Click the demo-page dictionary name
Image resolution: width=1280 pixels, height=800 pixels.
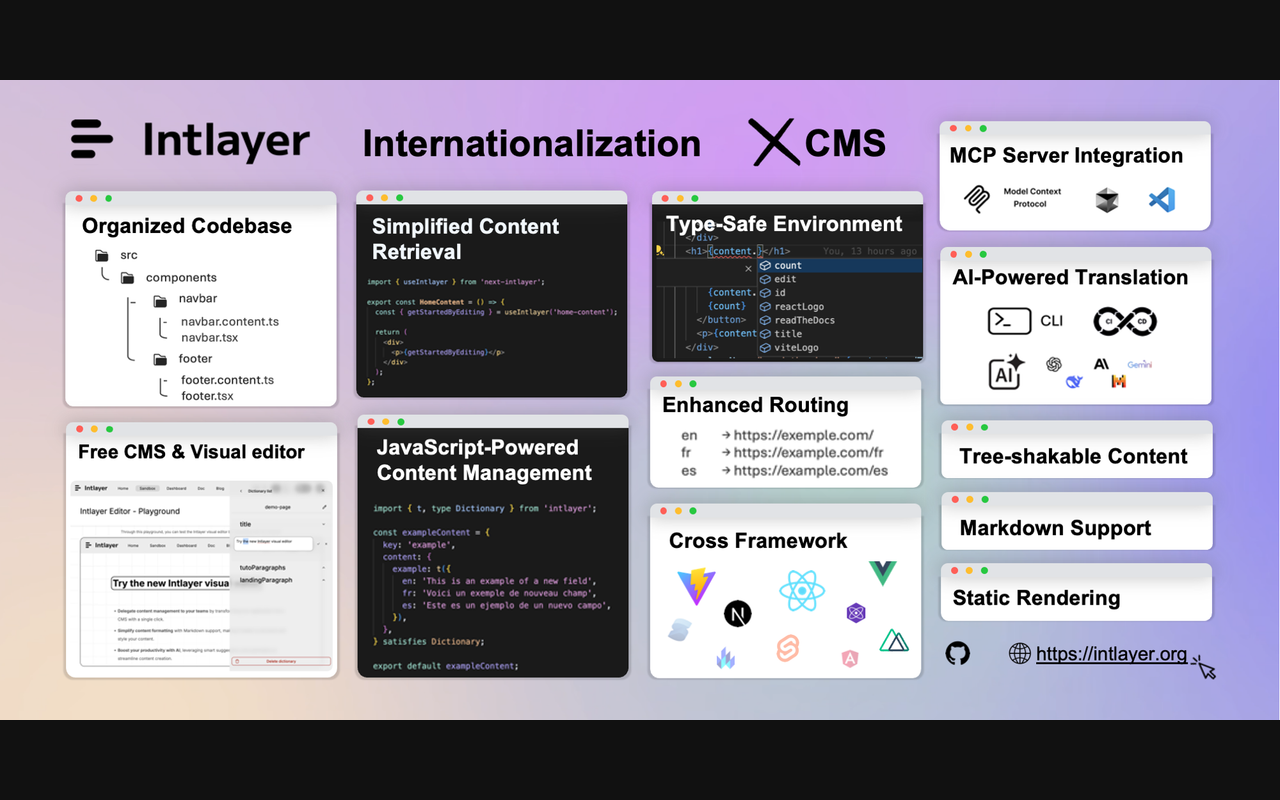[x=278, y=508]
